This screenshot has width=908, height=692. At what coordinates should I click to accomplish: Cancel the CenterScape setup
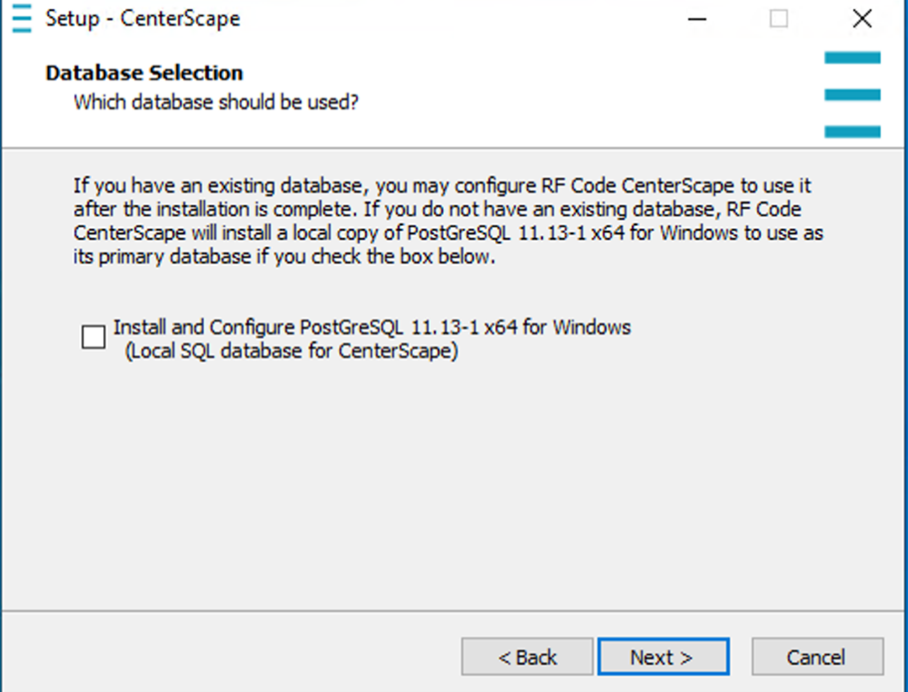click(816, 657)
